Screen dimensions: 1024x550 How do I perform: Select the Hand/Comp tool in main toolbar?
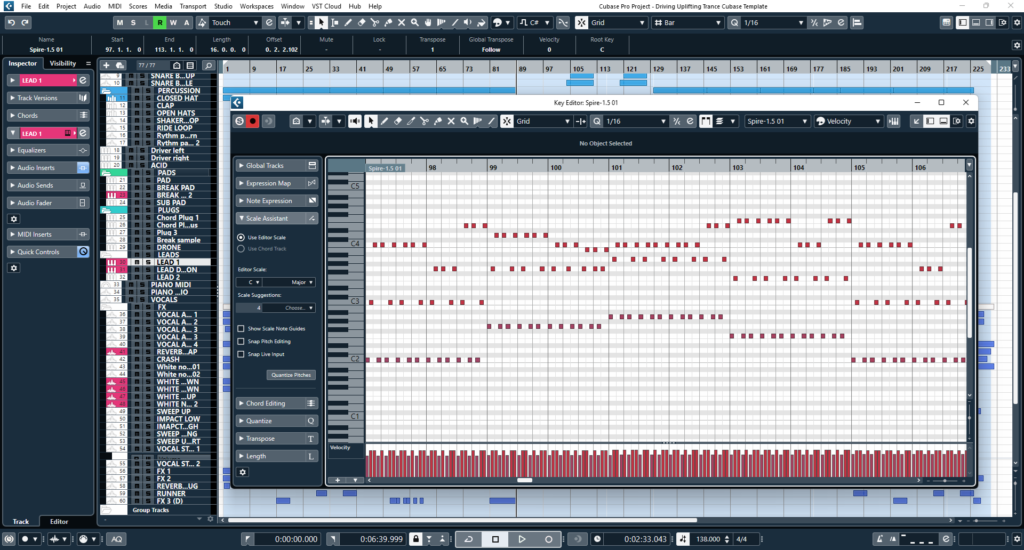click(428, 22)
